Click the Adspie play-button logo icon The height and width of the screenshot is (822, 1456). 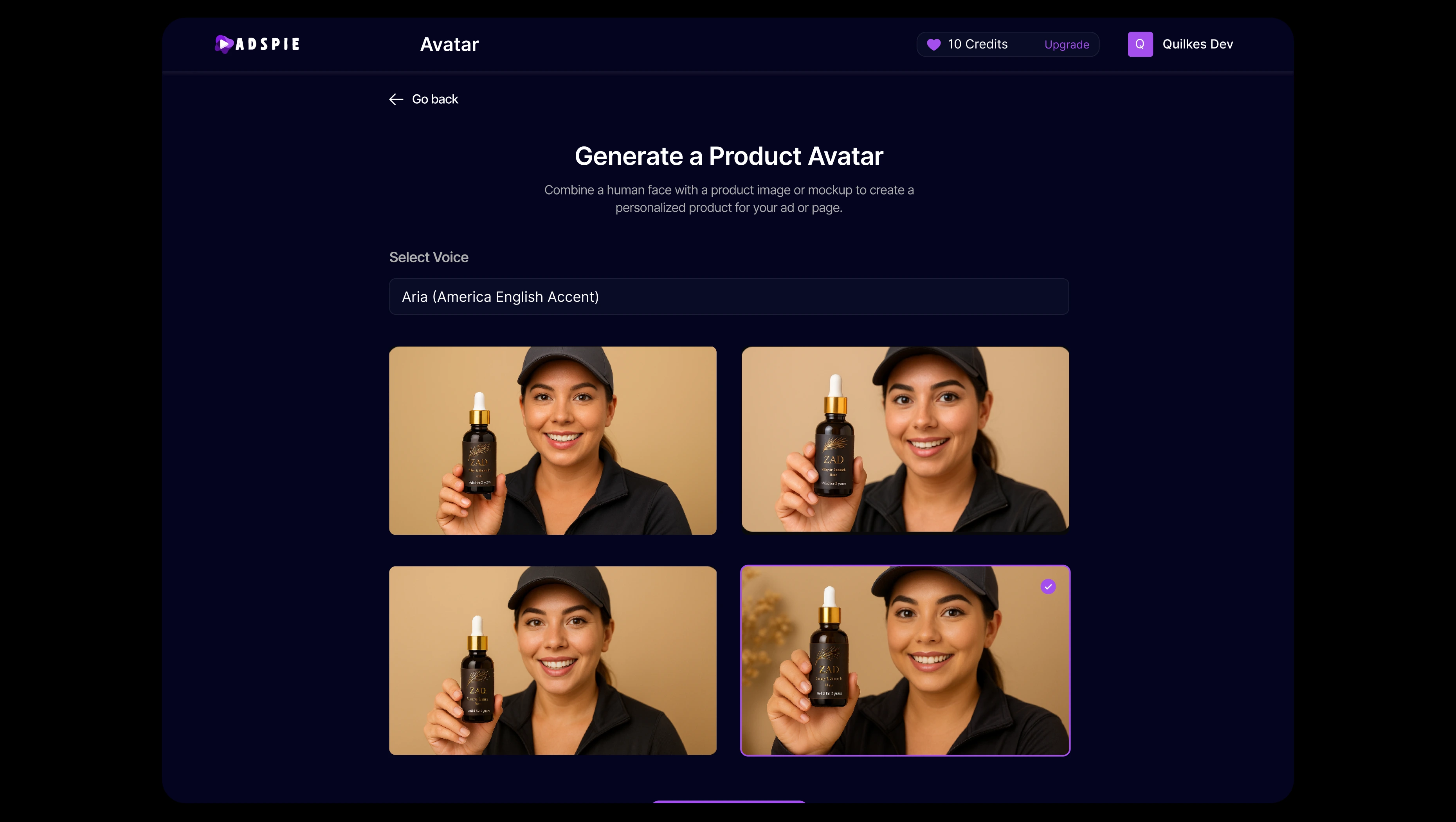point(224,44)
